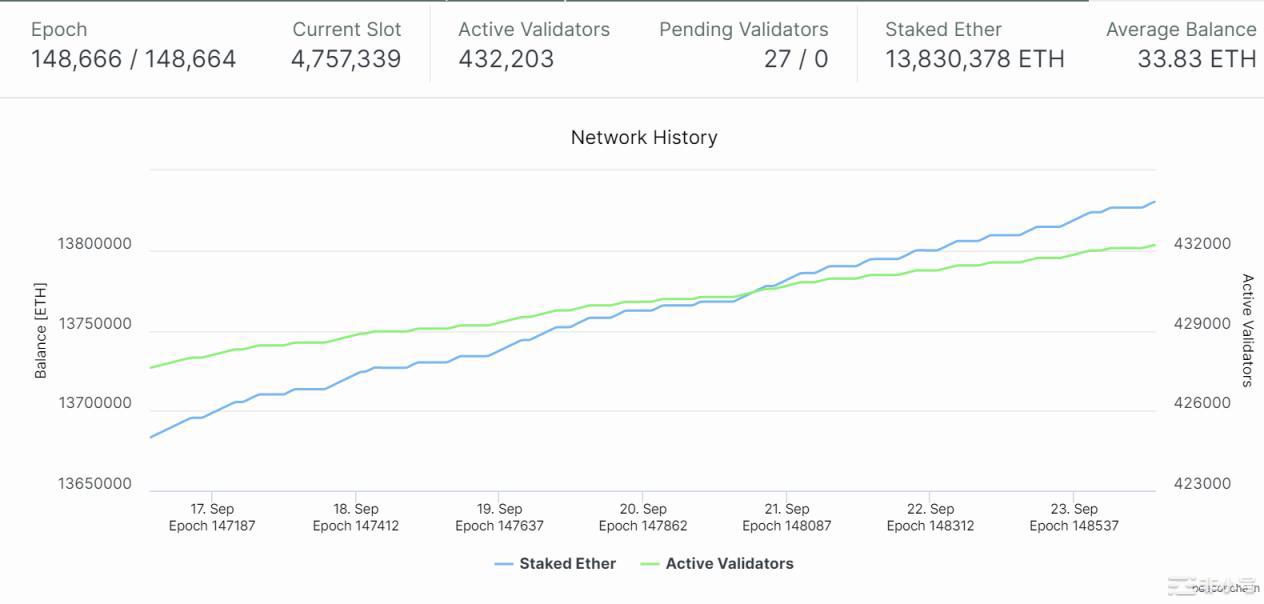Click the green Active Validators legend line marker
1264x604 pixels.
click(650, 564)
